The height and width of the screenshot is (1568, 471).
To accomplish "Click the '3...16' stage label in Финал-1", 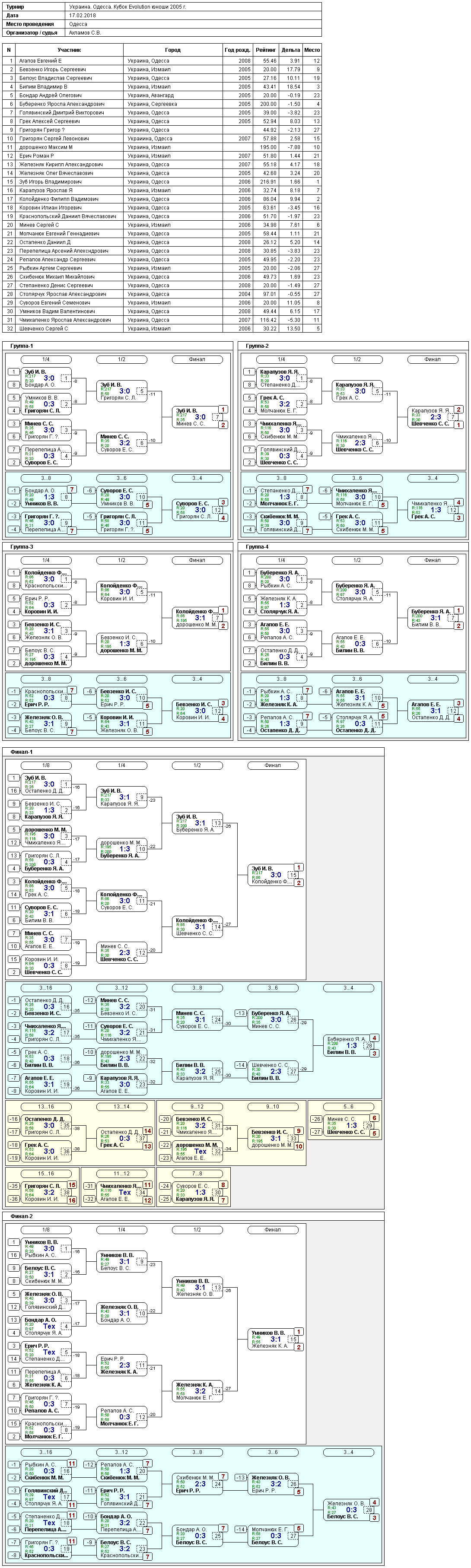I will [46, 988].
